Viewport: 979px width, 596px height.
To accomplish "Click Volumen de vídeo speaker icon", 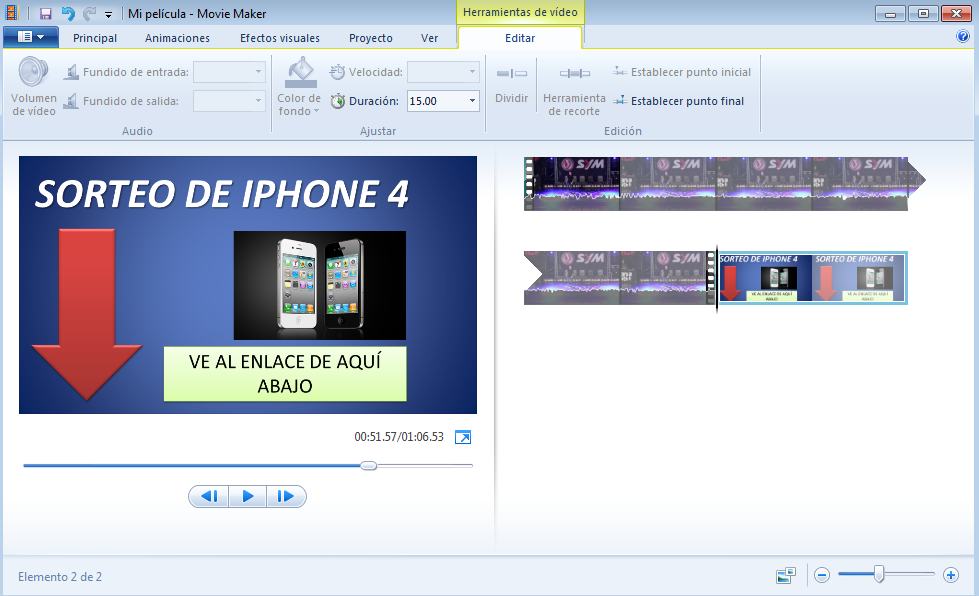I will click(x=34, y=72).
